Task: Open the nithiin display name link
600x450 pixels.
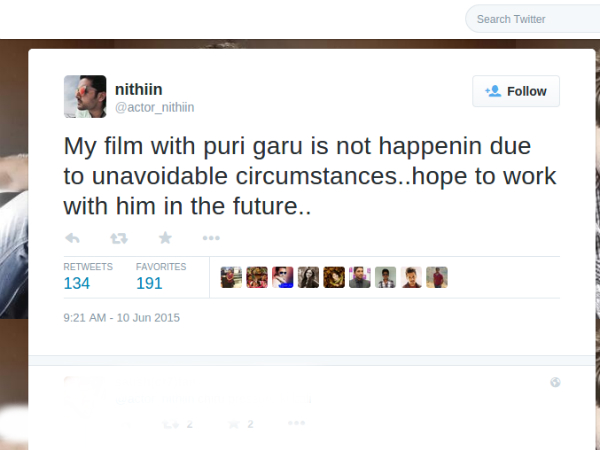Action: (x=139, y=89)
